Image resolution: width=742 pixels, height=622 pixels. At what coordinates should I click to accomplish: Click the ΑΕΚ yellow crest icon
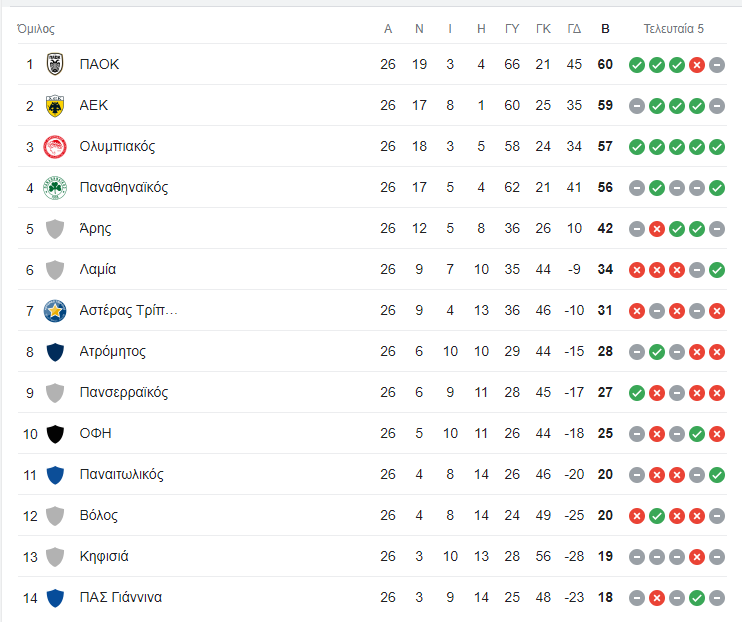[x=55, y=106]
